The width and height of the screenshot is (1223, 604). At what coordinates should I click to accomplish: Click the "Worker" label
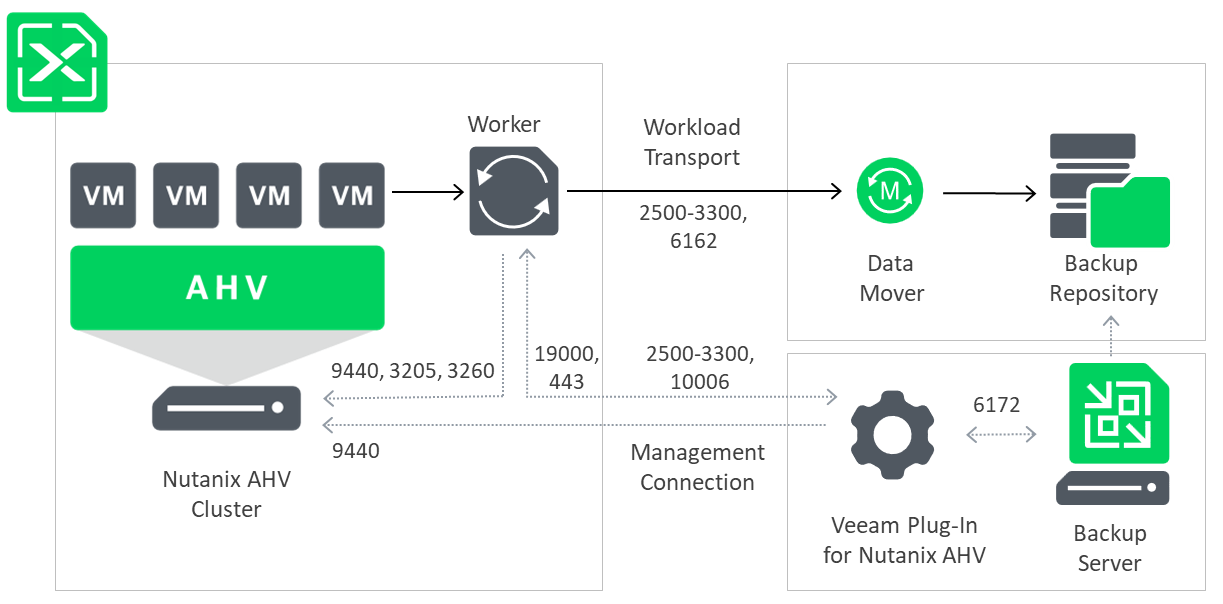504,125
